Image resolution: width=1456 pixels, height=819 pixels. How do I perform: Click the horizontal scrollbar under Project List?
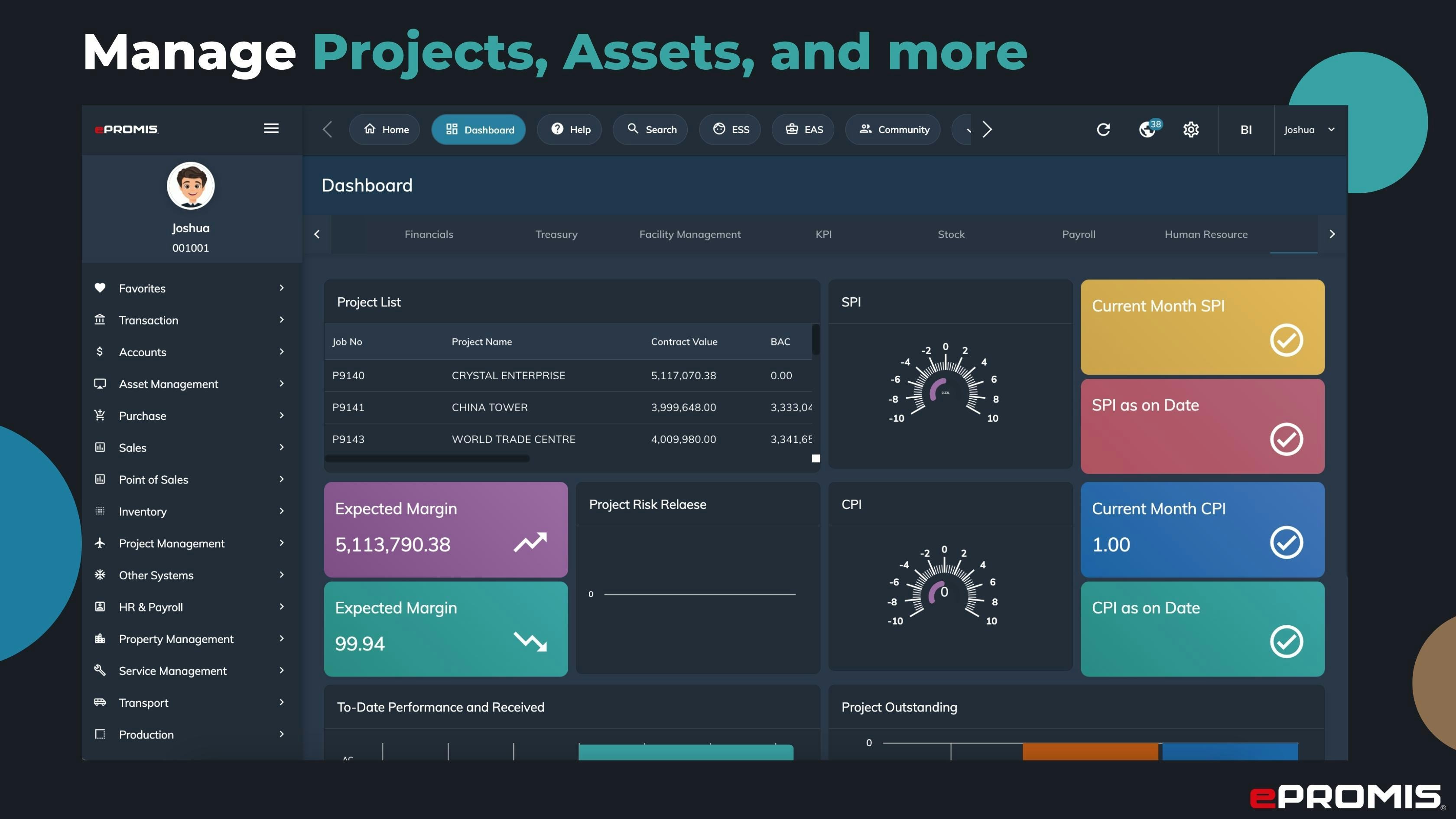point(427,459)
